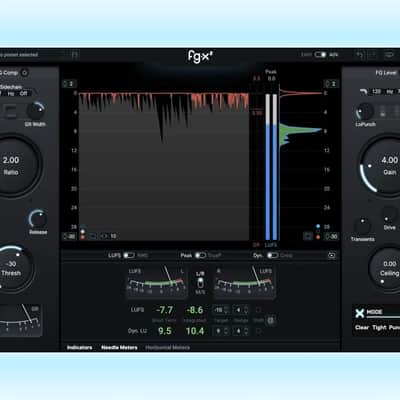400x400 pixels.
Task: Click the Dyn. LU range stepper showing 4
Action: (241, 331)
